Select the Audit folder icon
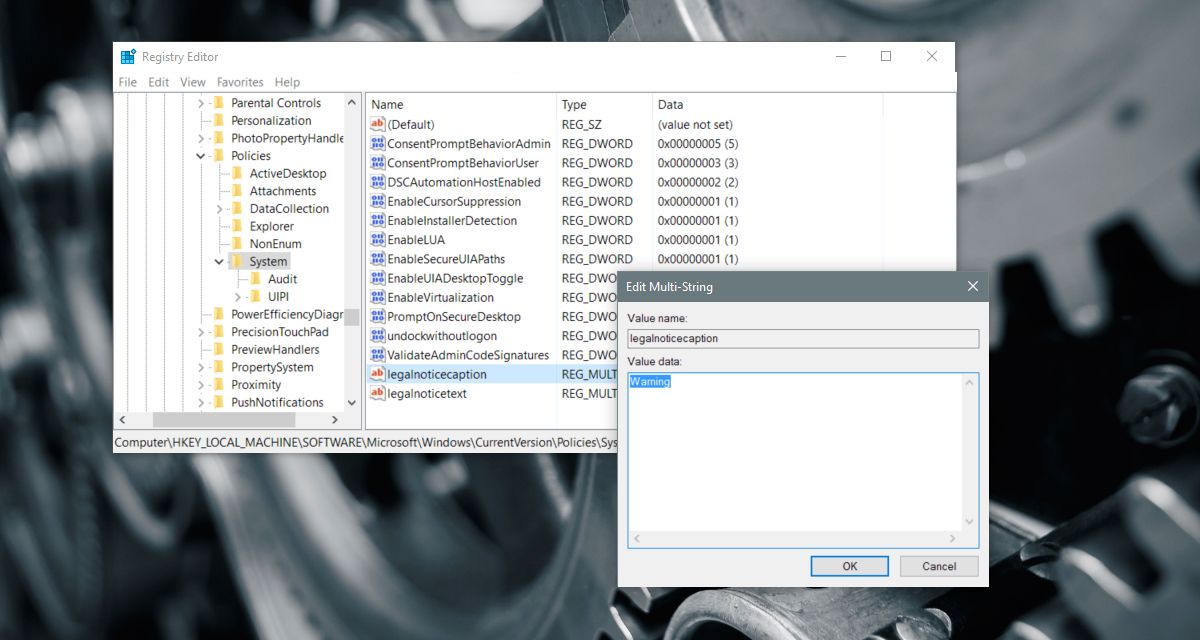This screenshot has height=640, width=1200. pos(255,279)
